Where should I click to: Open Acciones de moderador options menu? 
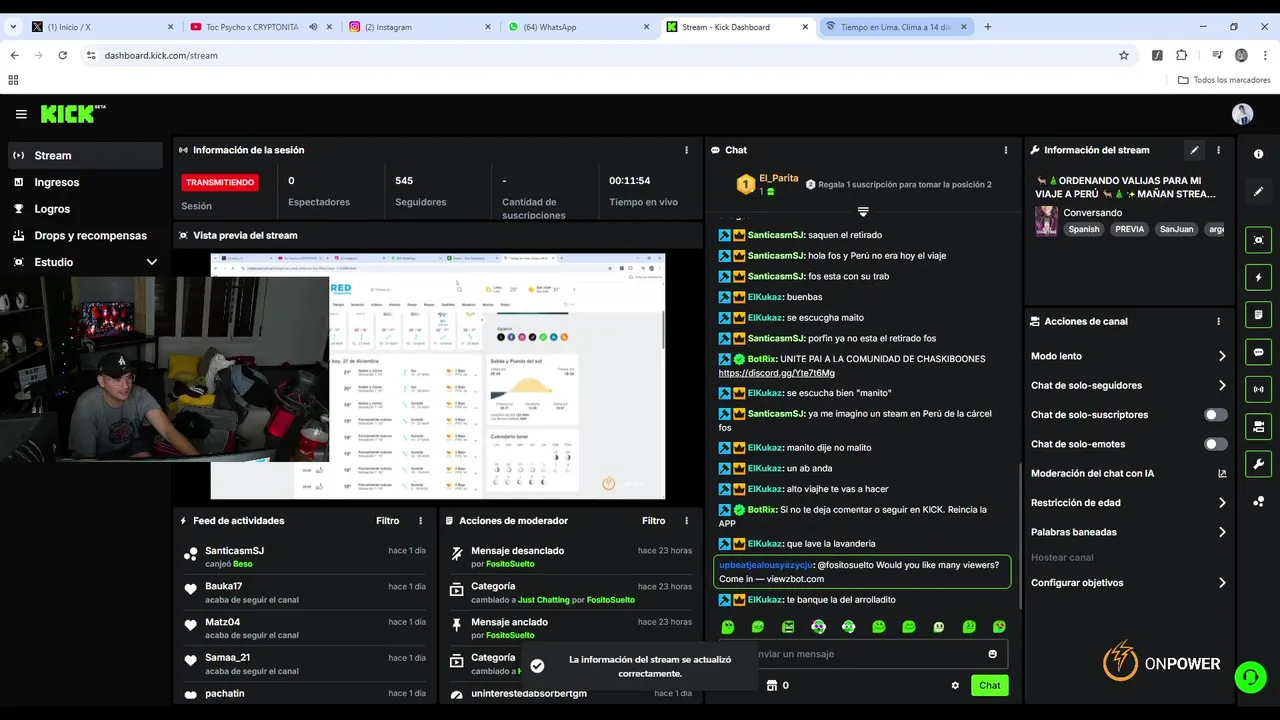pyautogui.click(x=686, y=521)
